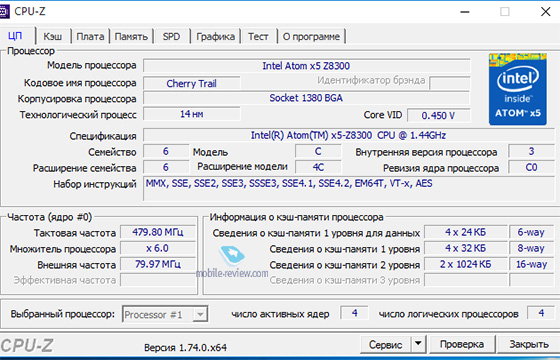560x360 pixels.
Task: Click the 8-way cache associativity value
Action: click(x=531, y=248)
